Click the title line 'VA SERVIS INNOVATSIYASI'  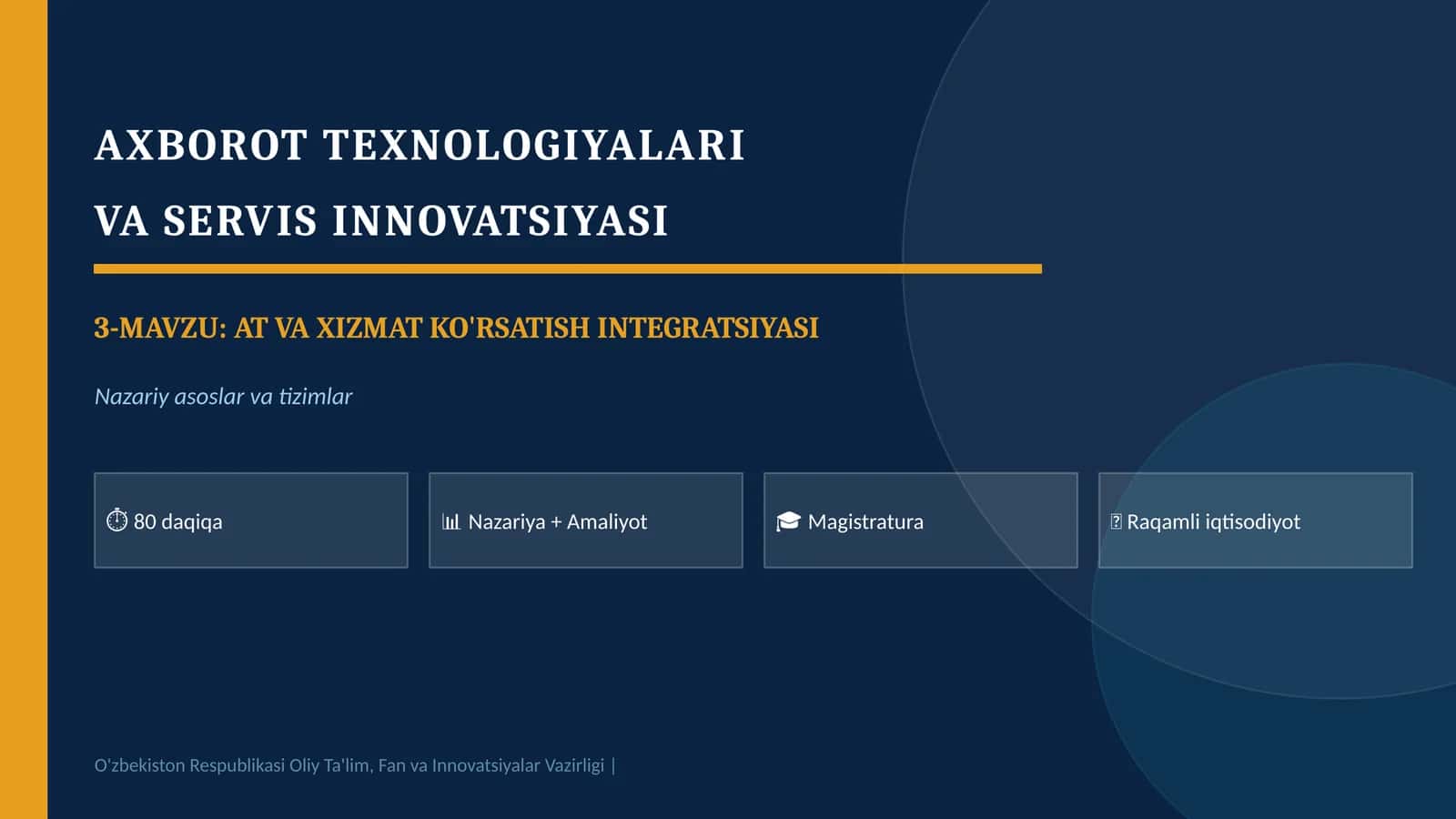381,221
